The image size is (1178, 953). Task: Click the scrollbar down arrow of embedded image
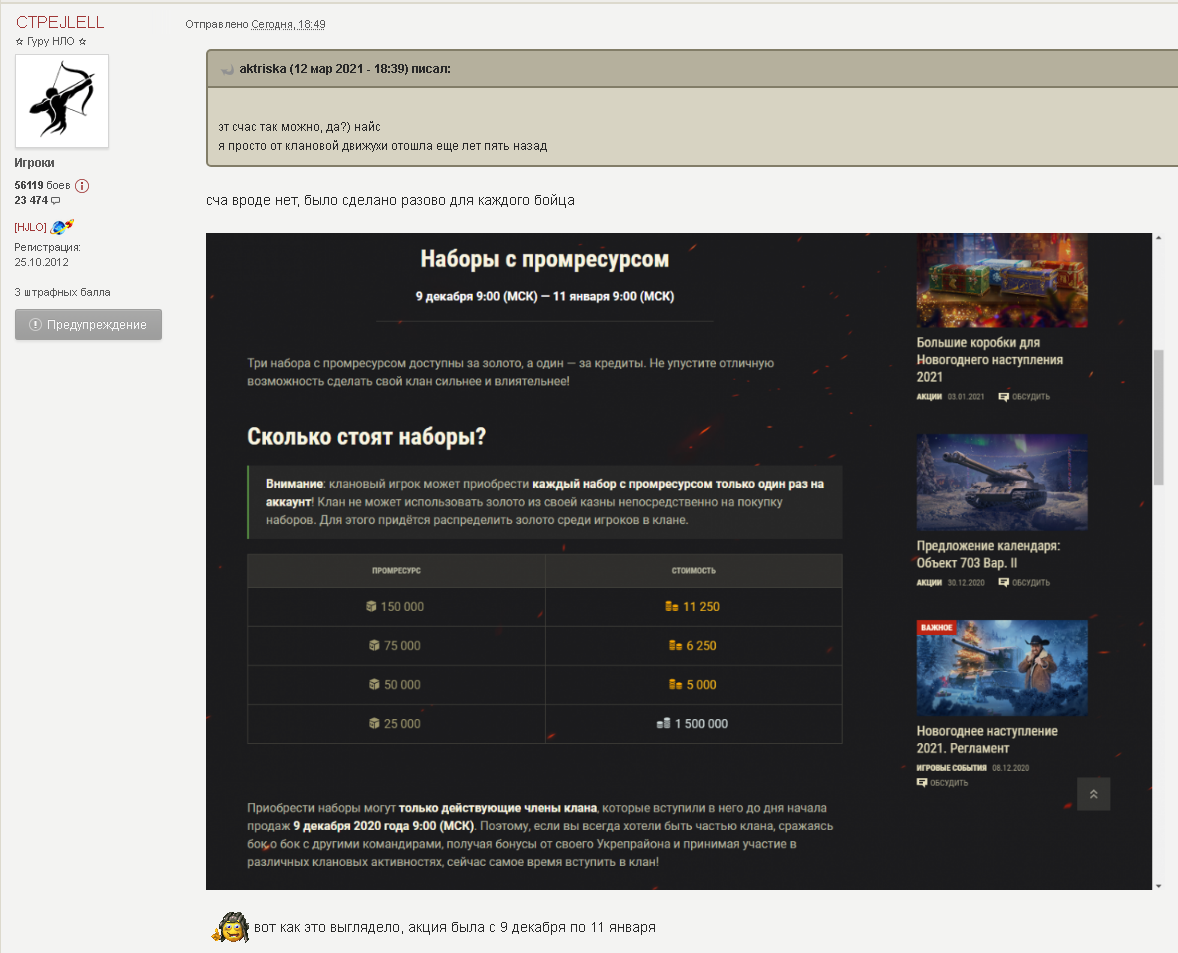coord(1158,885)
